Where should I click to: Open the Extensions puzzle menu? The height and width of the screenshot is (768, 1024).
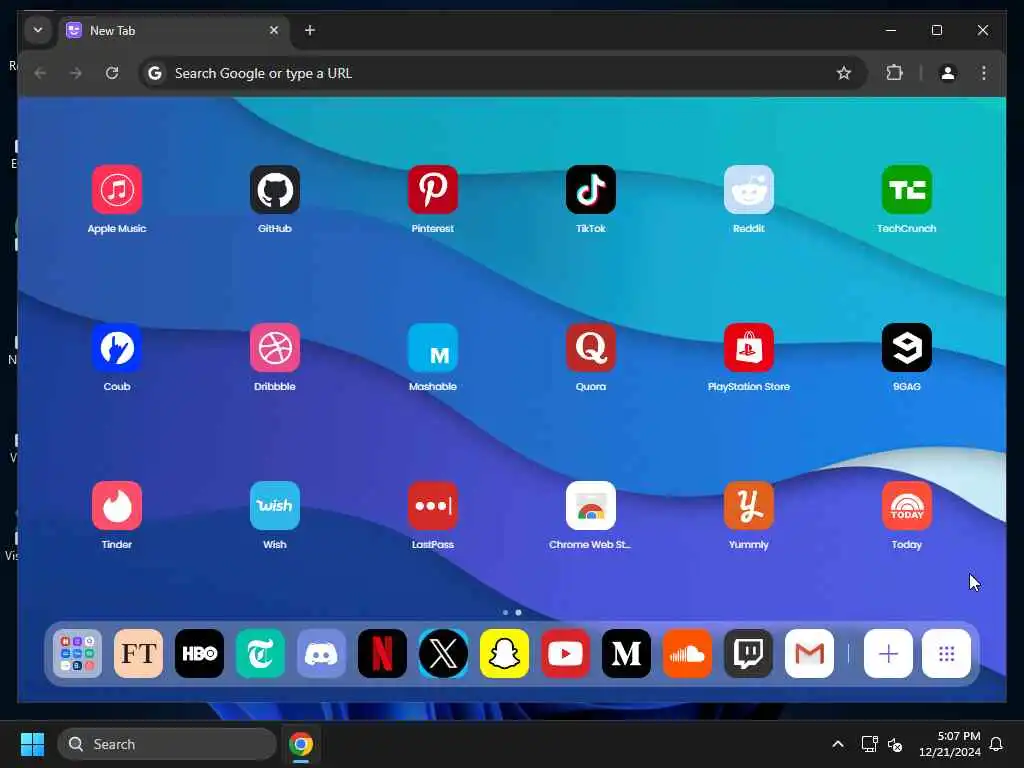point(895,73)
